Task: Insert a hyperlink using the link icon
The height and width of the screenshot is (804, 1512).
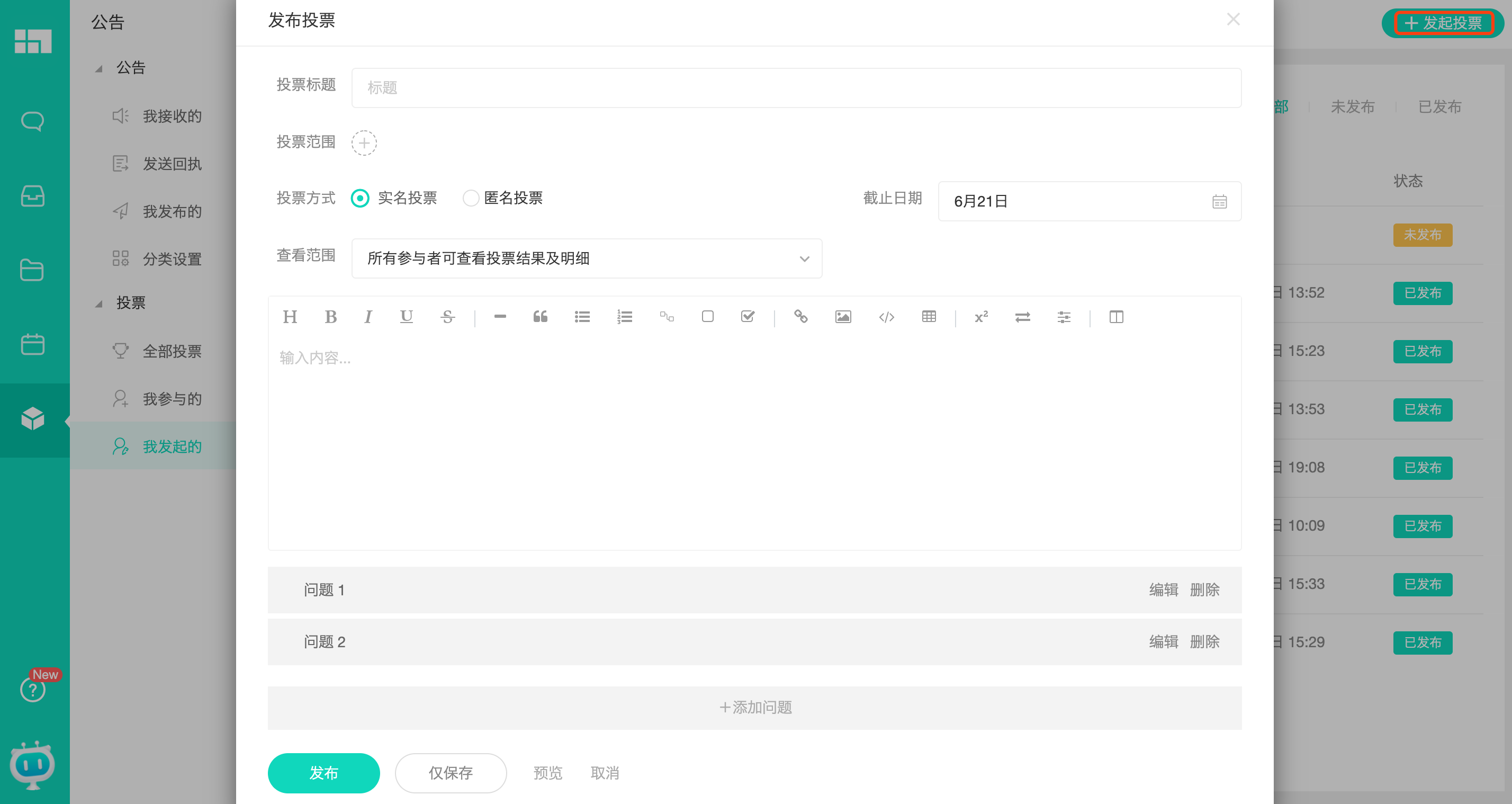Action: coord(800,317)
